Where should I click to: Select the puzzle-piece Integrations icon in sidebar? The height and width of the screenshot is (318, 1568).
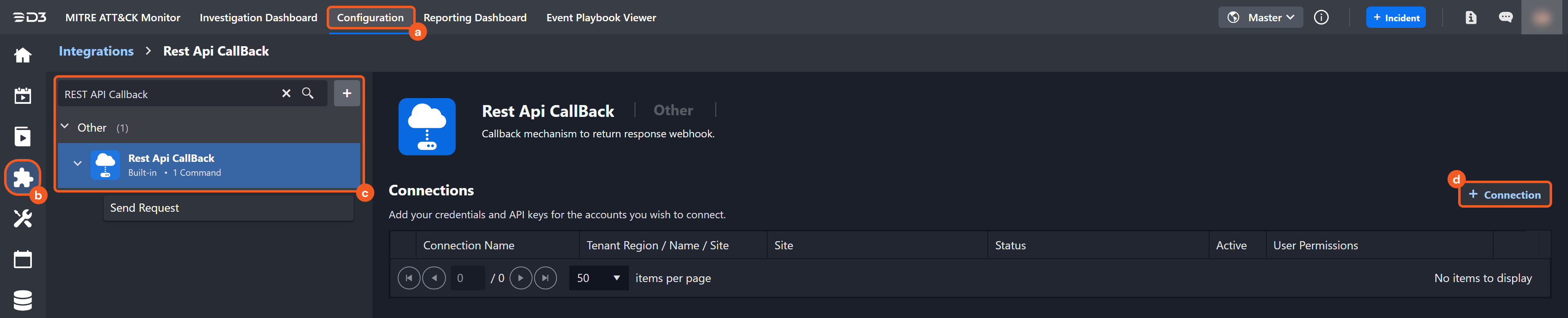point(22,177)
